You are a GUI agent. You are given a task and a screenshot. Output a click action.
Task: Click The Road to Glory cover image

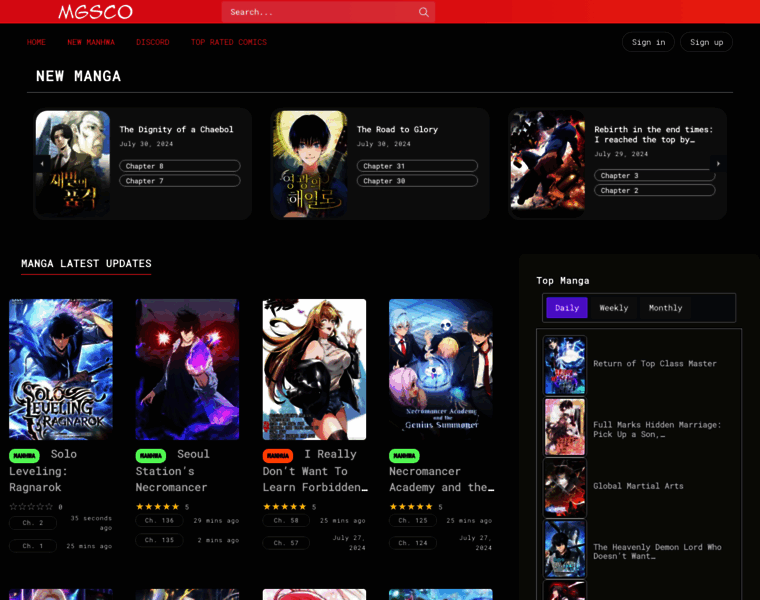[310, 164]
